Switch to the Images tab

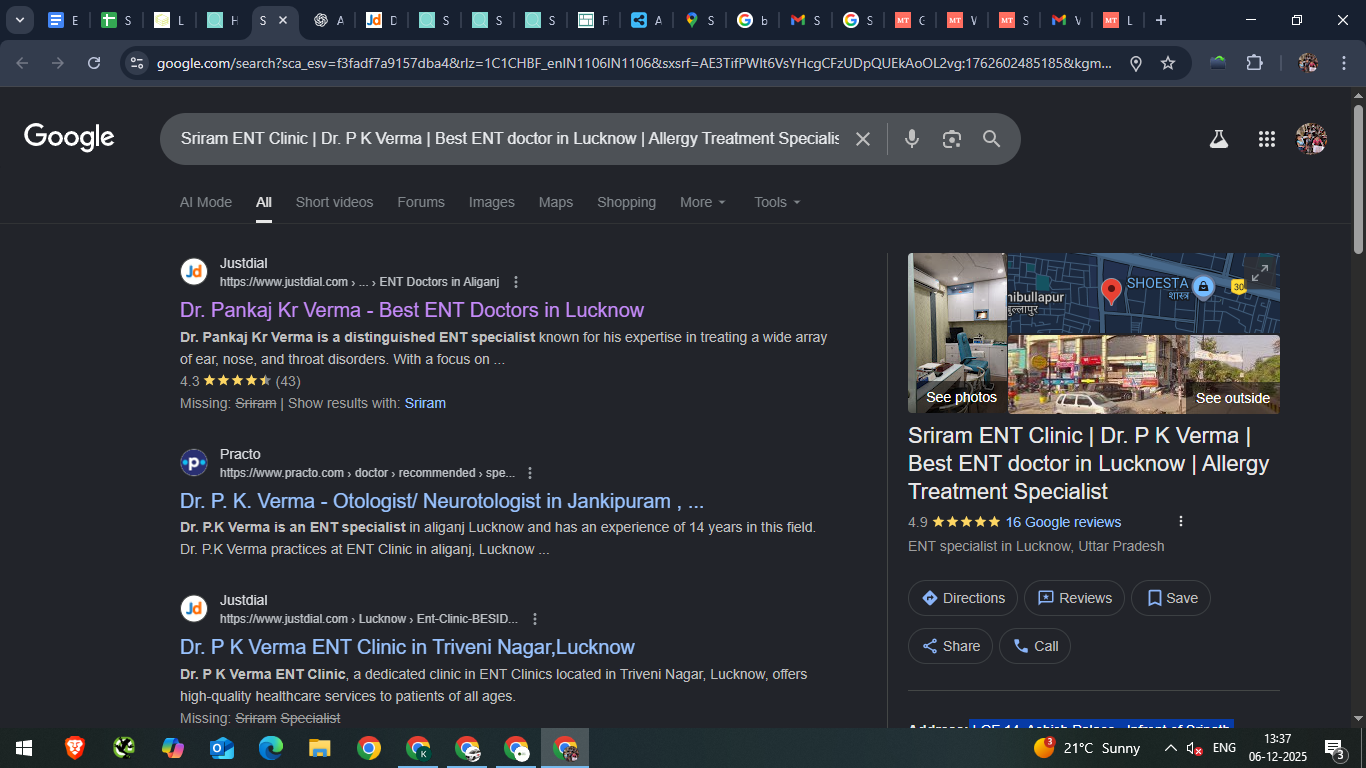[491, 202]
